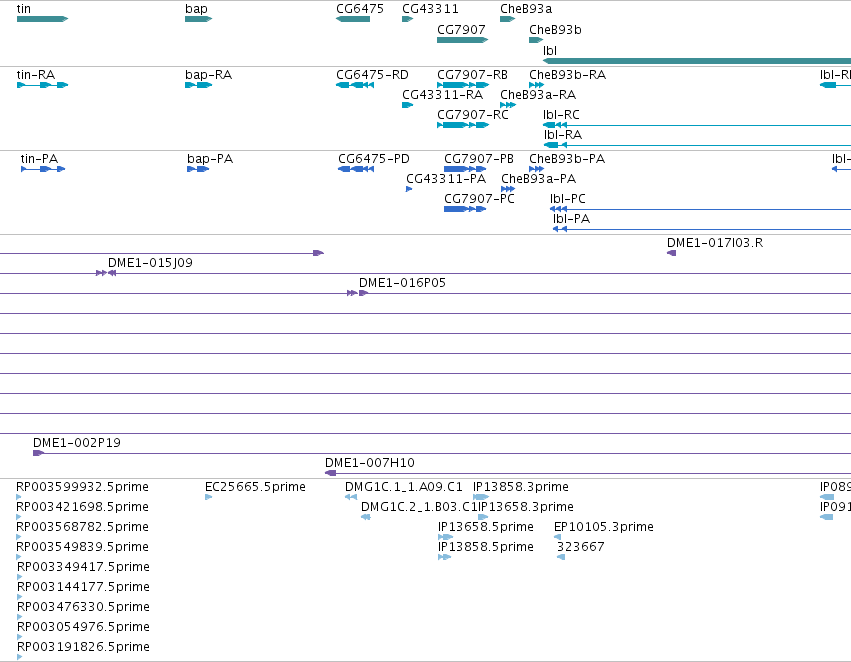Click the CG43311-PA CDS arrow
This screenshot has height=662, width=851.
point(409,189)
